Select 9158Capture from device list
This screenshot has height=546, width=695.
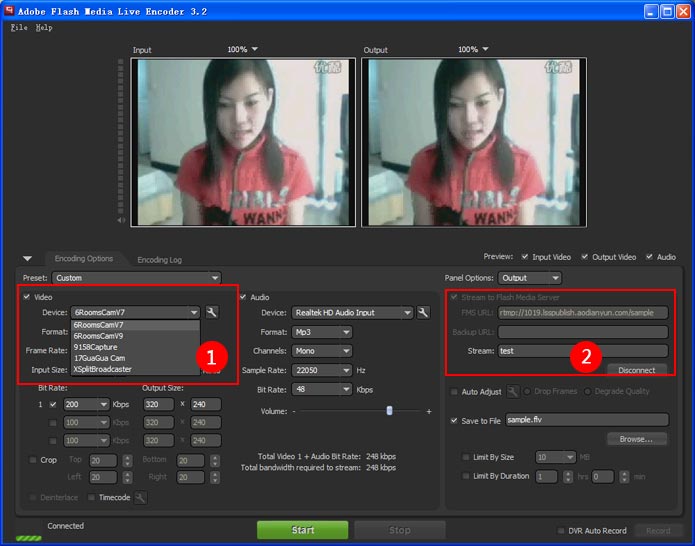[x=135, y=347]
